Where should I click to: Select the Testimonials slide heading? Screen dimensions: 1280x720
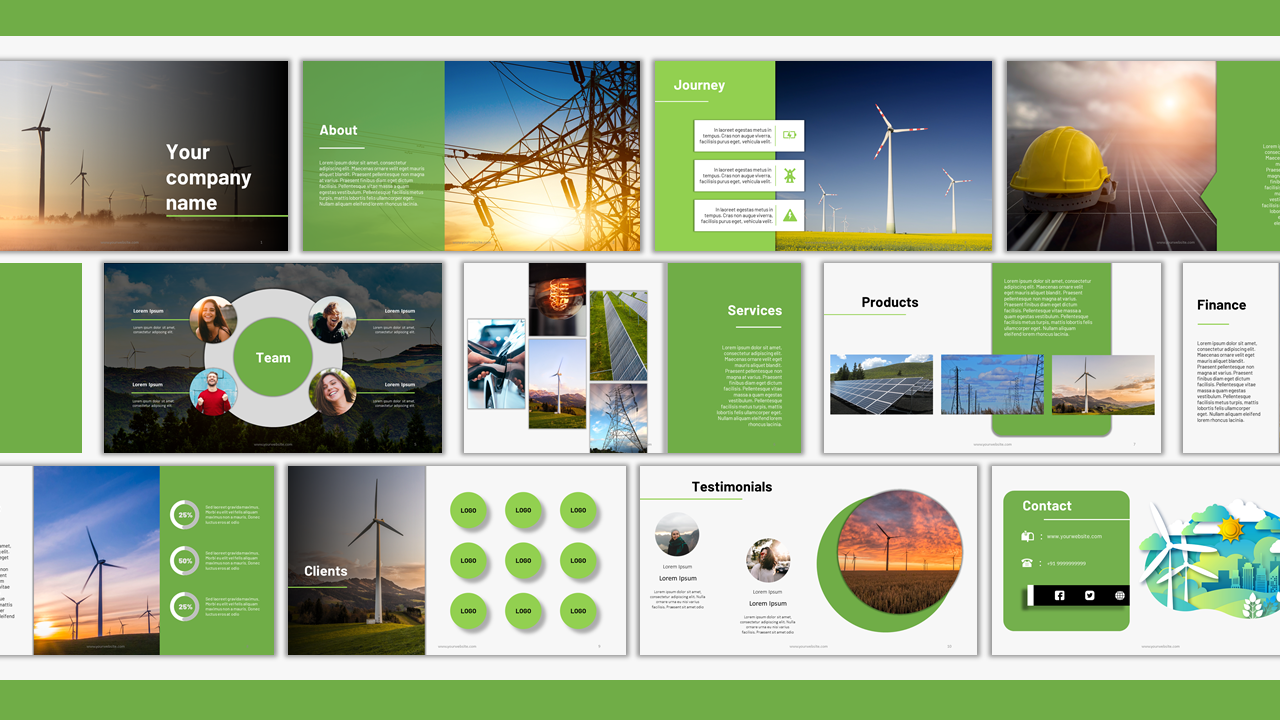[732, 487]
